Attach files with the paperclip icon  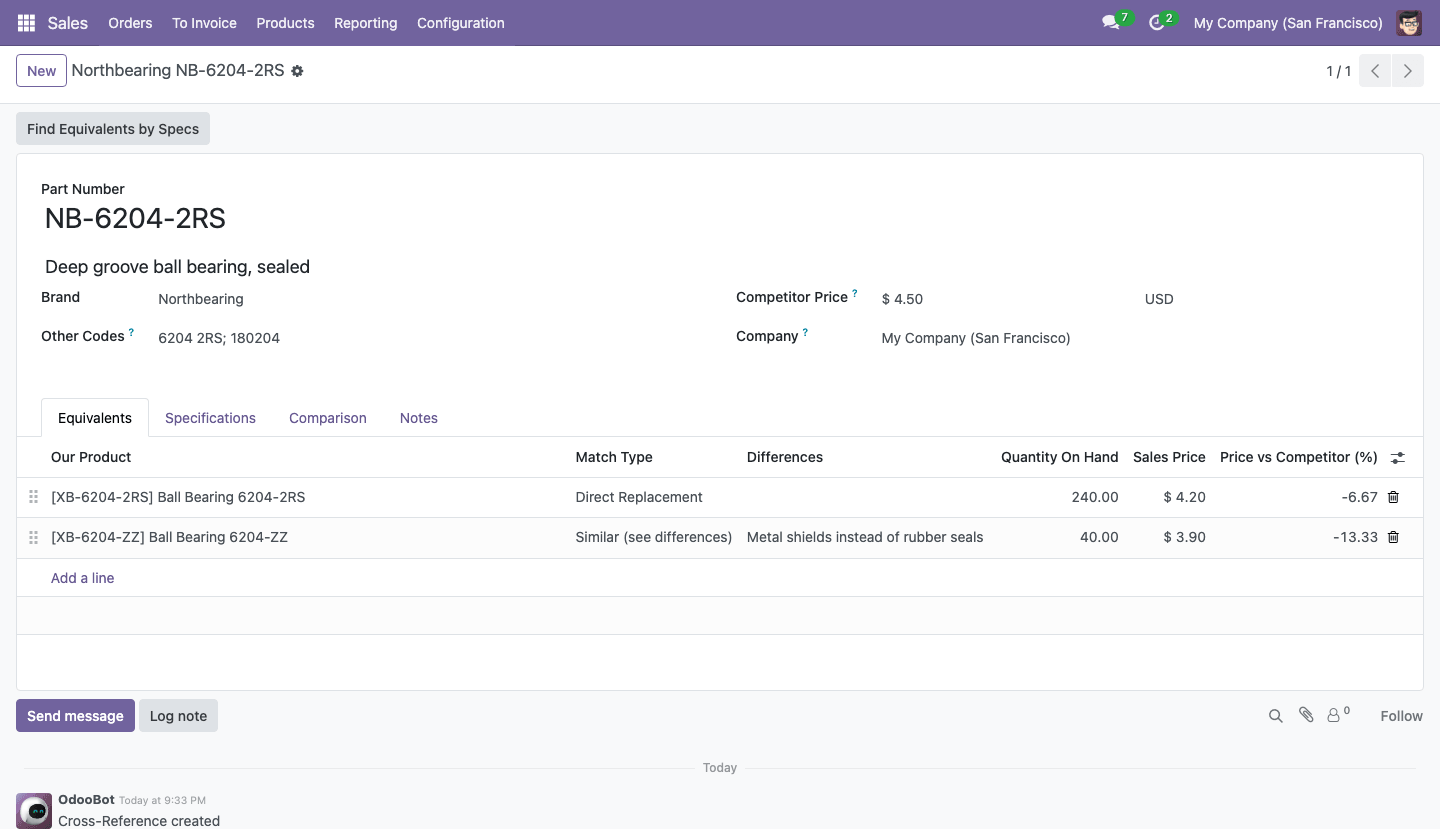(x=1306, y=715)
